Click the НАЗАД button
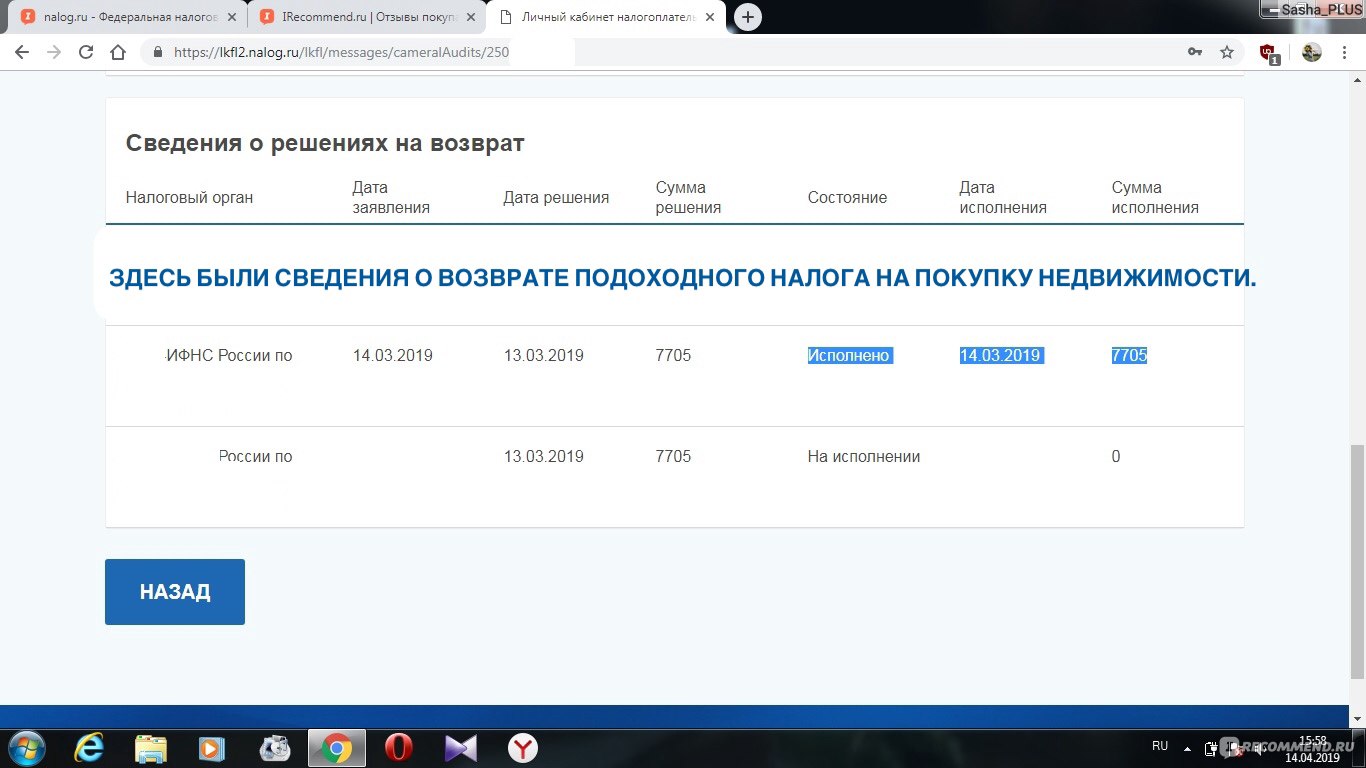Viewport: 1366px width, 768px height. point(175,592)
